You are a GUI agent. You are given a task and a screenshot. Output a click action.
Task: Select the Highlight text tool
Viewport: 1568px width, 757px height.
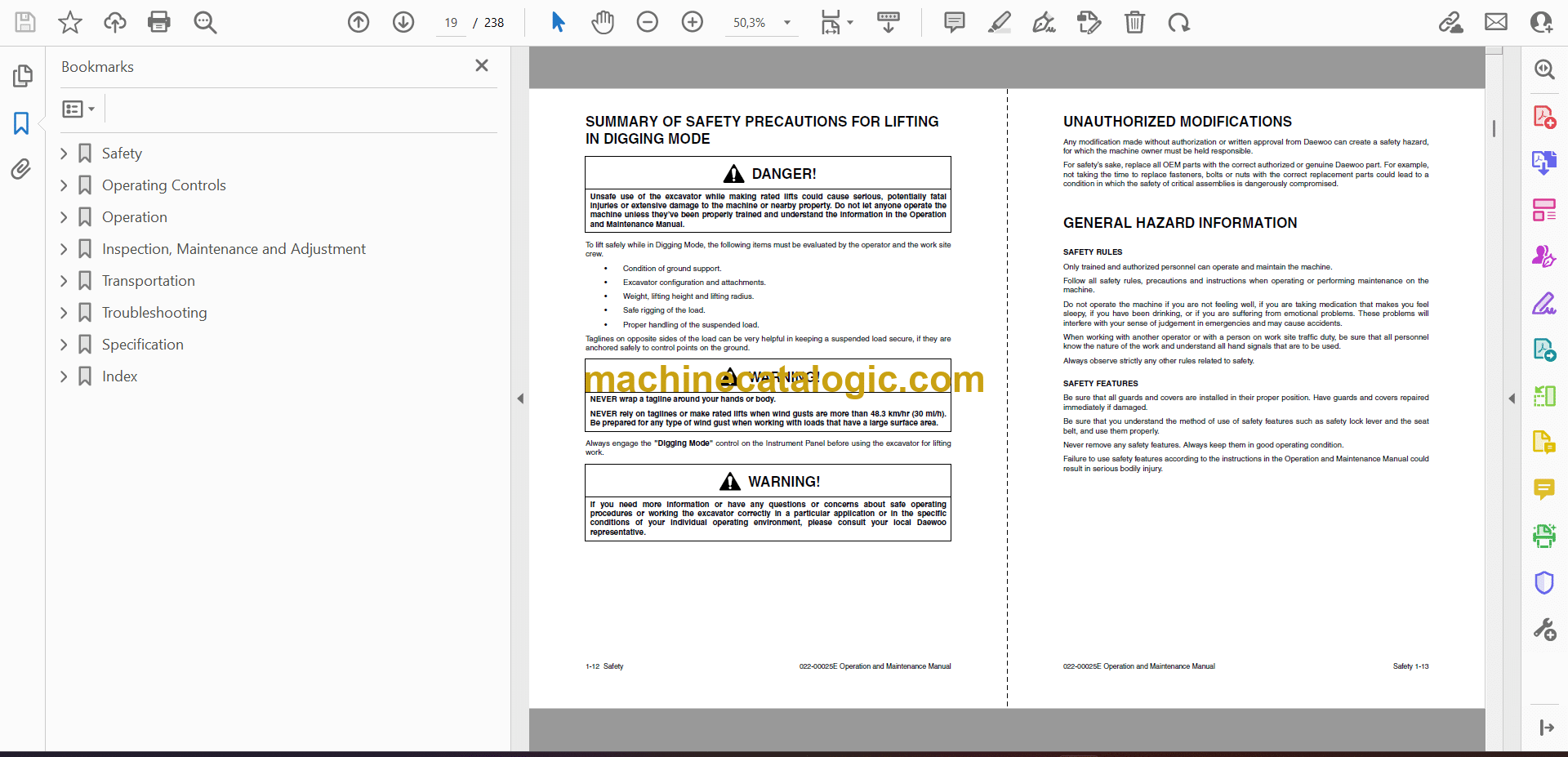[999, 22]
